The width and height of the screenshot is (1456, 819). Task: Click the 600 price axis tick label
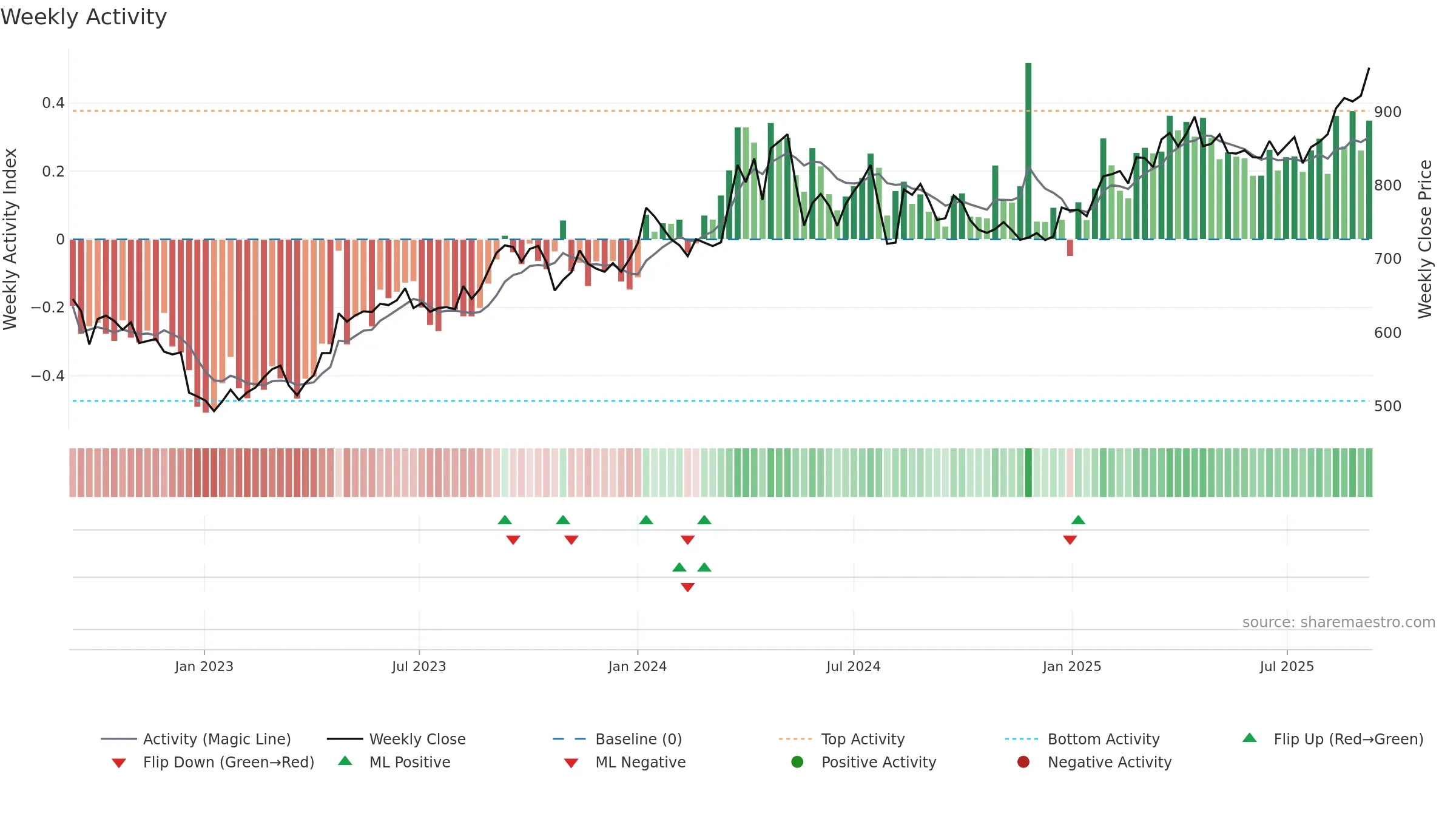tap(1388, 333)
